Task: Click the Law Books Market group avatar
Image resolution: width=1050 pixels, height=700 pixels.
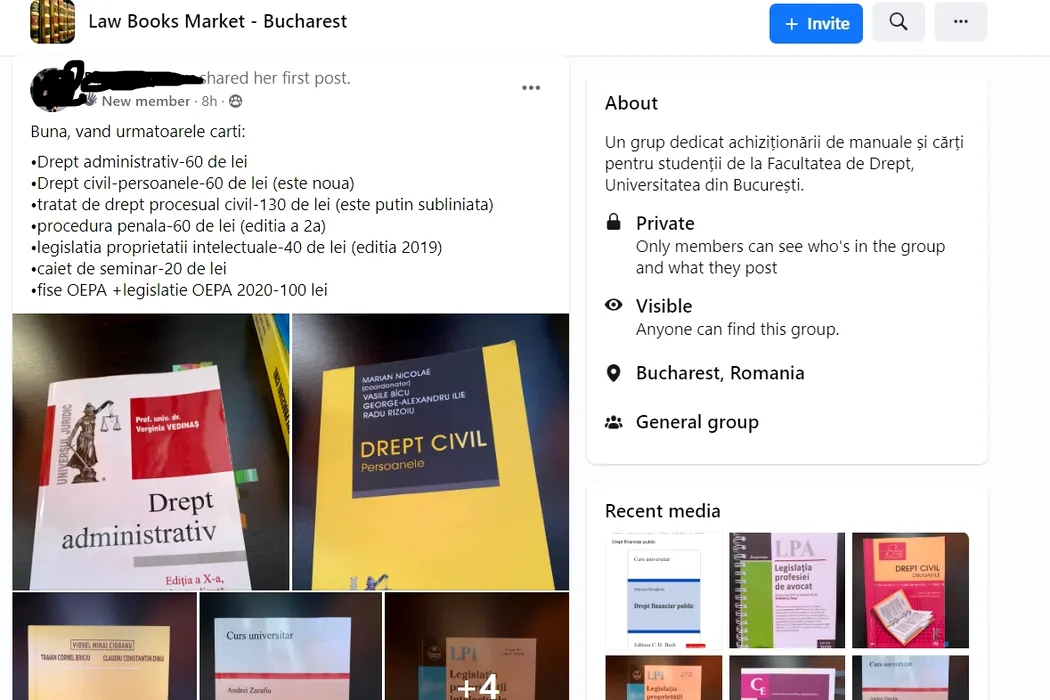Action: [52, 21]
